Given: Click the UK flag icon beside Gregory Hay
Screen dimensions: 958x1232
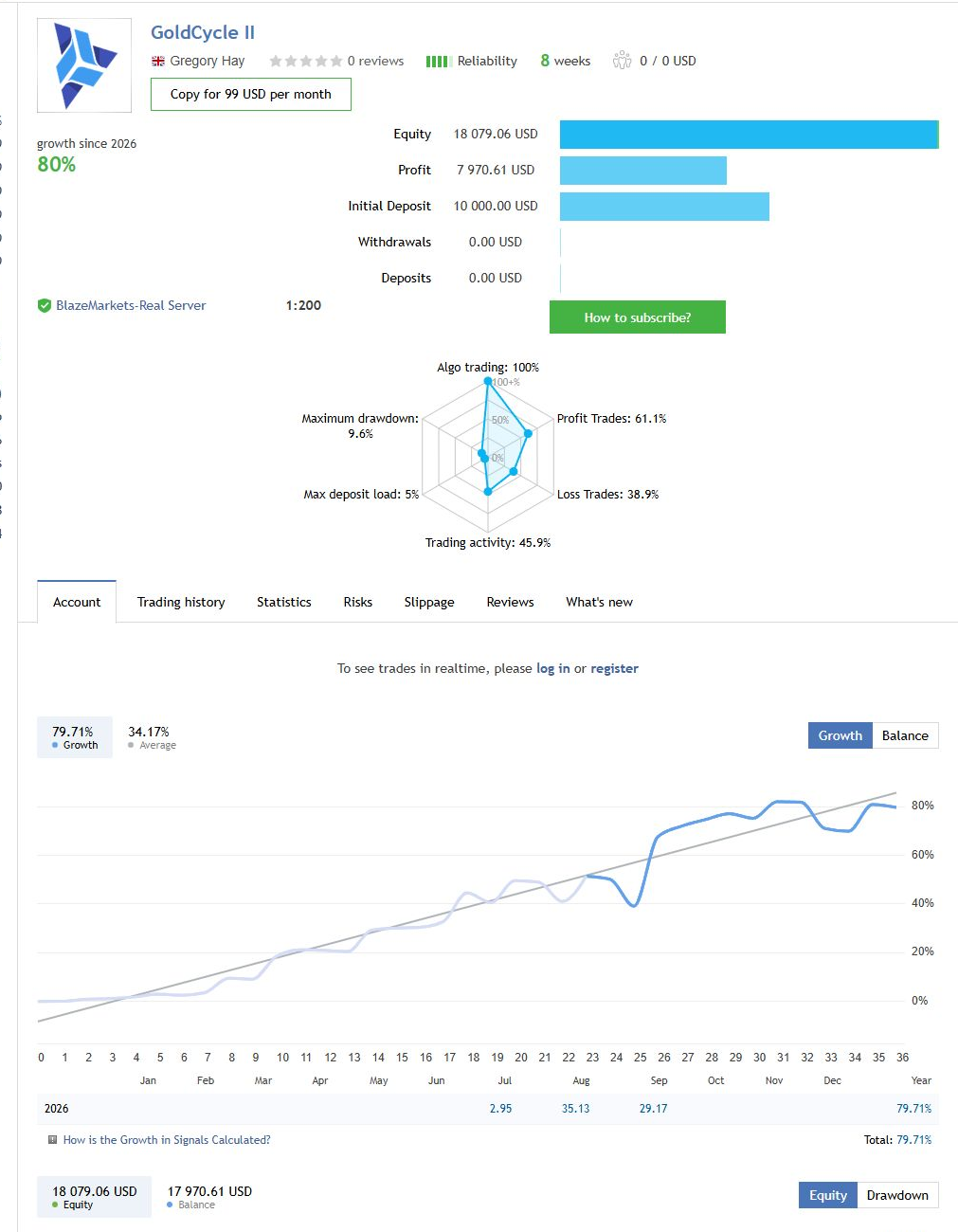Looking at the screenshot, I should [x=158, y=61].
